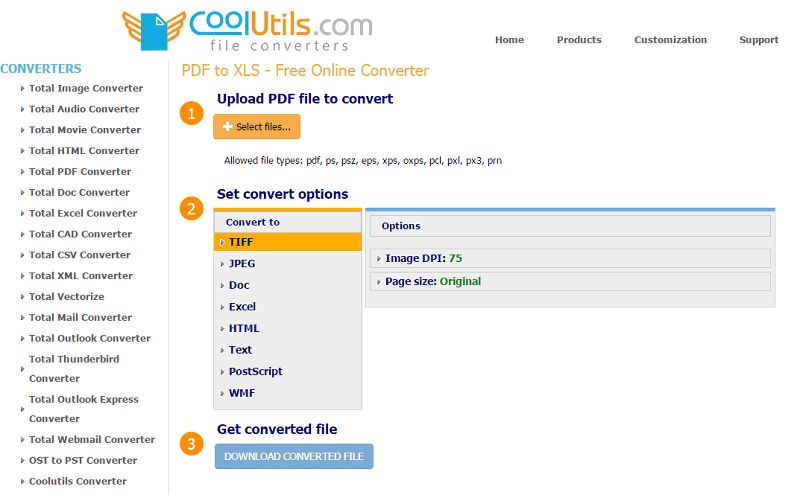Select WMF output format
The image size is (800, 495).
coord(241,393)
